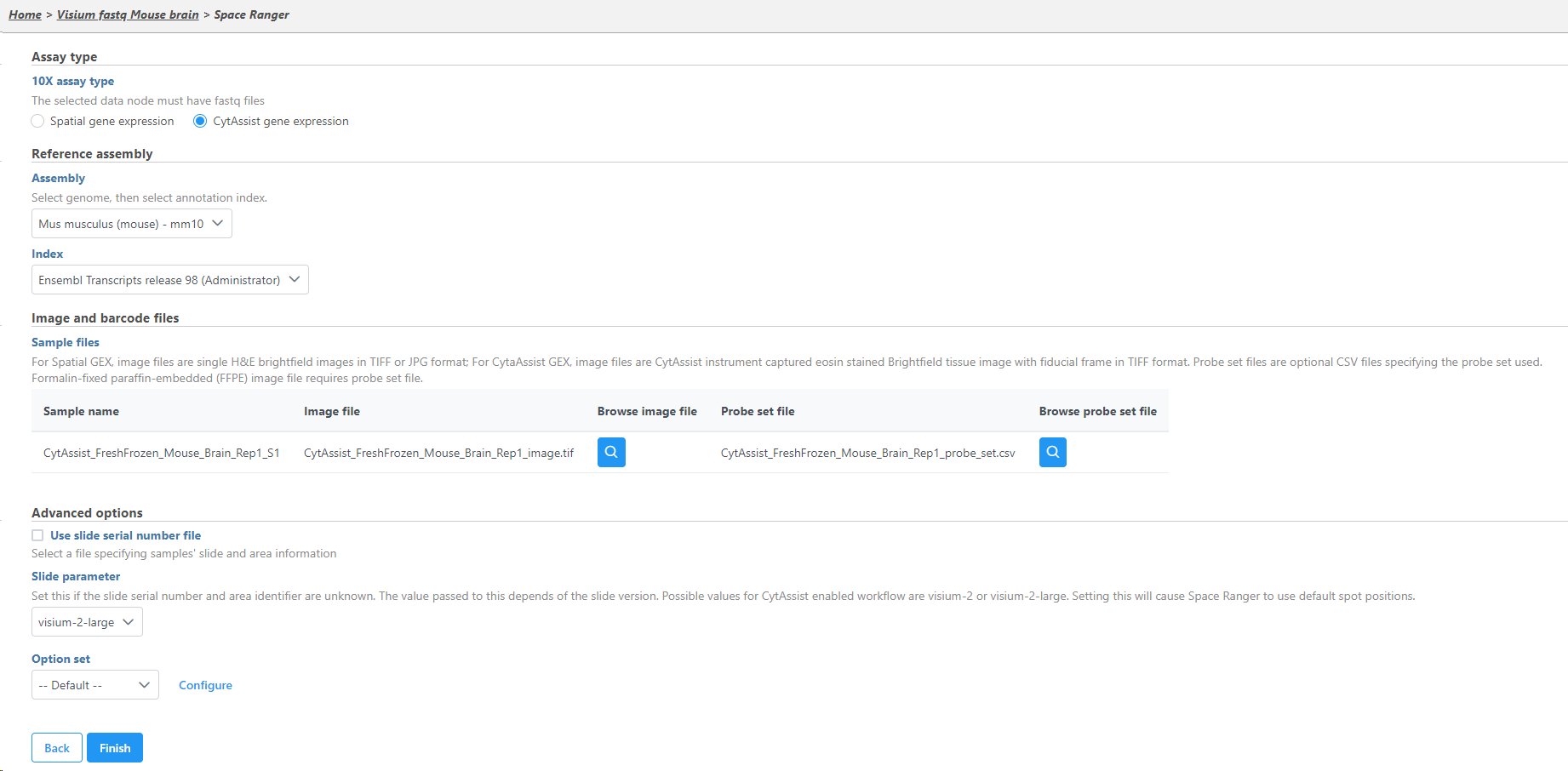Click the Rep1_probe_set.csv probe set entry
Screen dimensions: 1568x771
[x=867, y=453]
